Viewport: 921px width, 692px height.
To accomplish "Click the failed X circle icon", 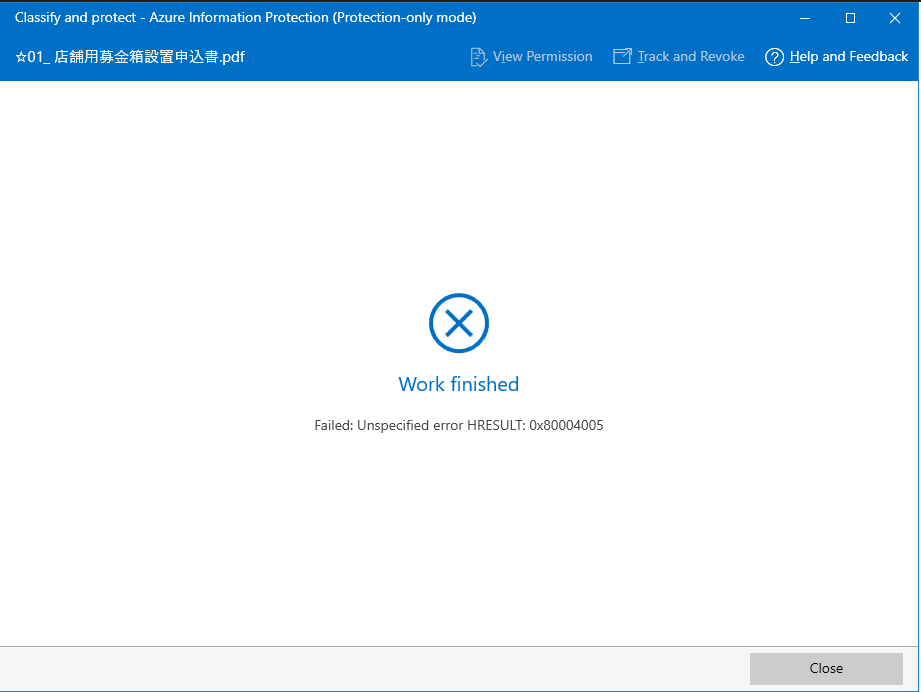I will [459, 323].
